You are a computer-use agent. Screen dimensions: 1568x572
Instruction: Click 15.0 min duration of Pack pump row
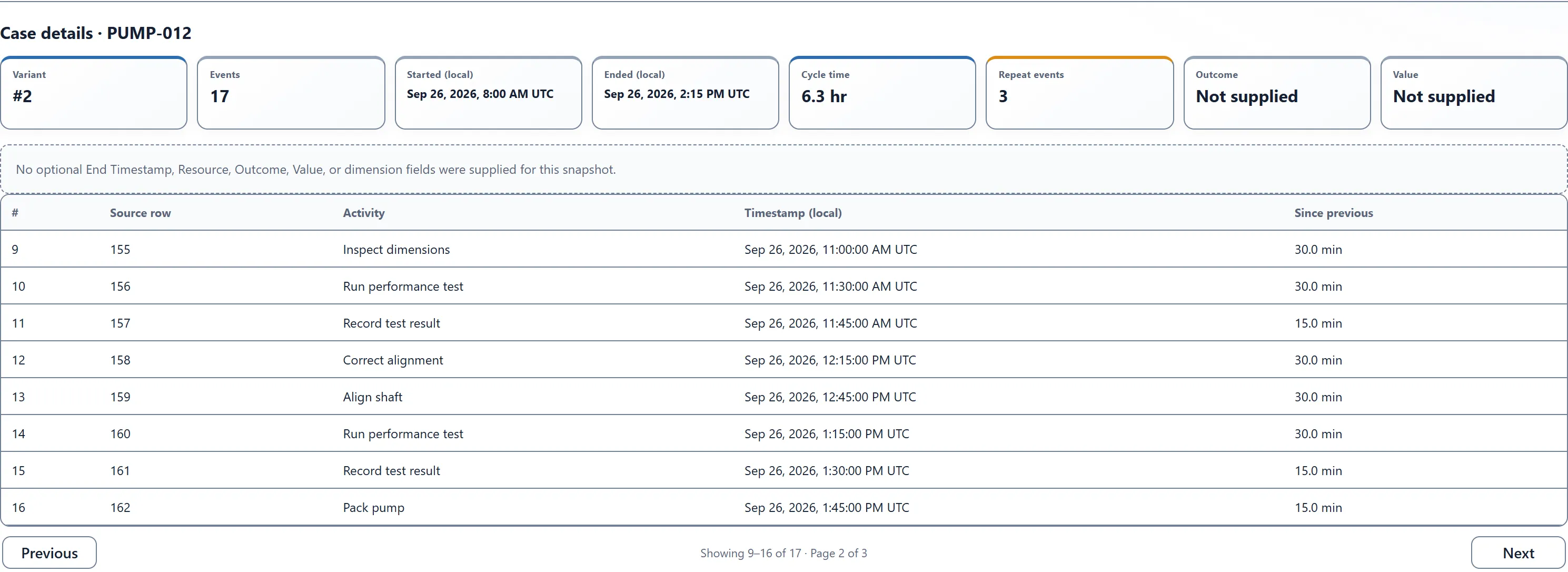tap(1318, 507)
